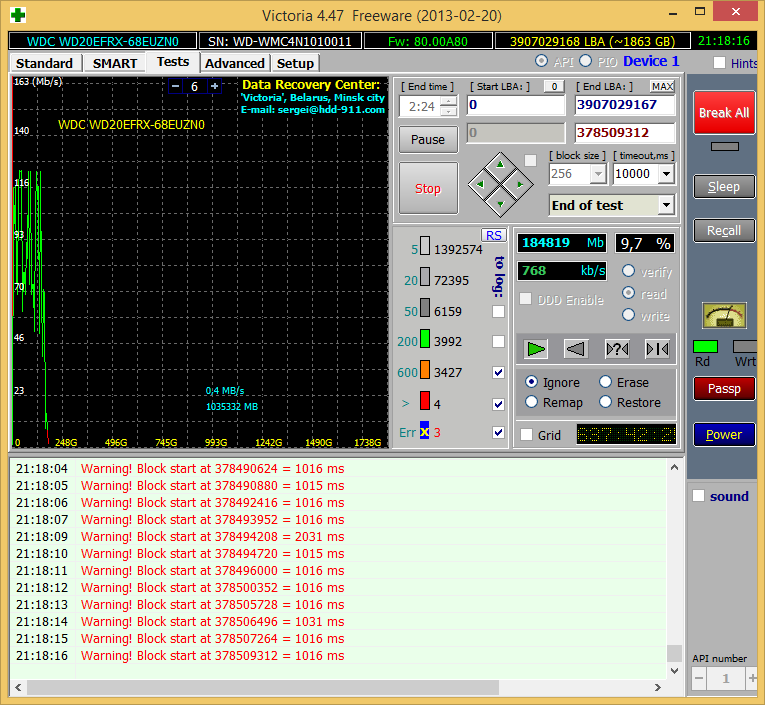Click the Break All button
The height and width of the screenshot is (705, 765).
click(724, 113)
